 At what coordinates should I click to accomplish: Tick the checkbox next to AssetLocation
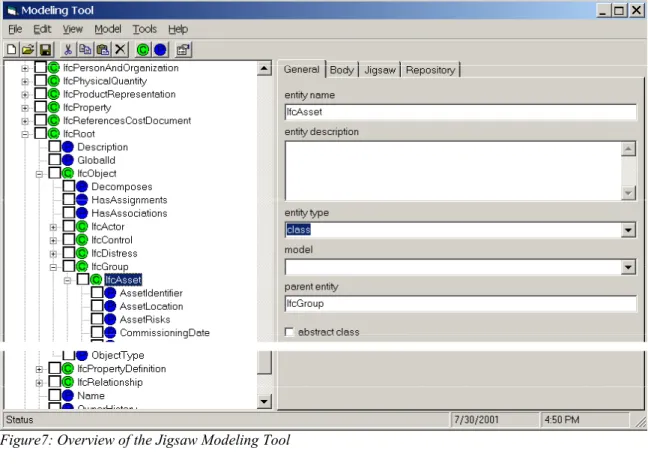pyautogui.click(x=97, y=306)
